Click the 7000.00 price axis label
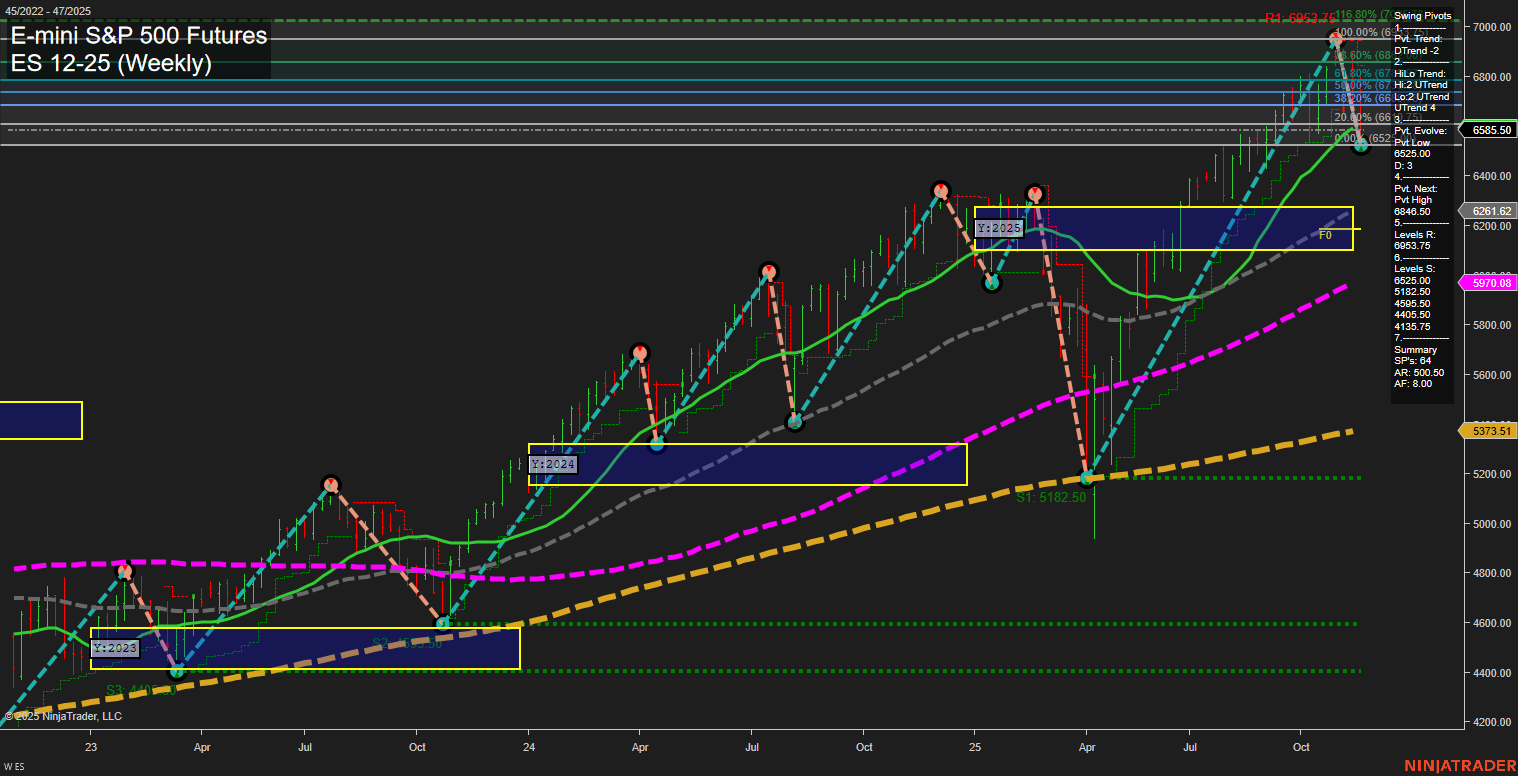This screenshot has height=776, width=1518. coord(1490,27)
